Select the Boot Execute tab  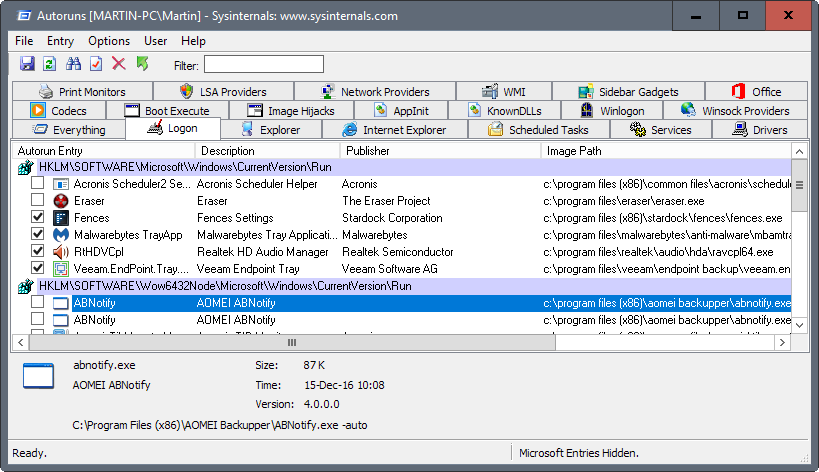[167, 111]
